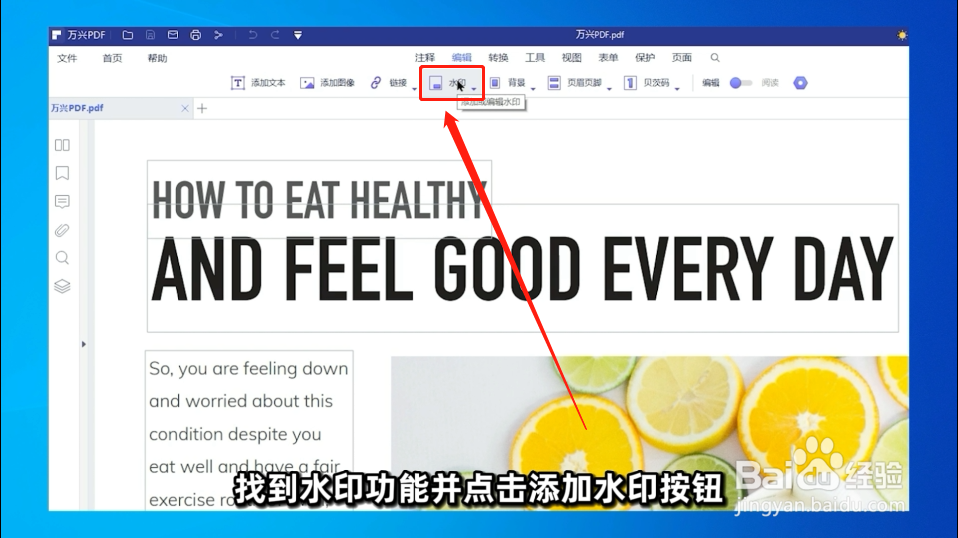Select the HOW TO EAT HEALTHY text box
958x538 pixels.
[x=319, y=200]
